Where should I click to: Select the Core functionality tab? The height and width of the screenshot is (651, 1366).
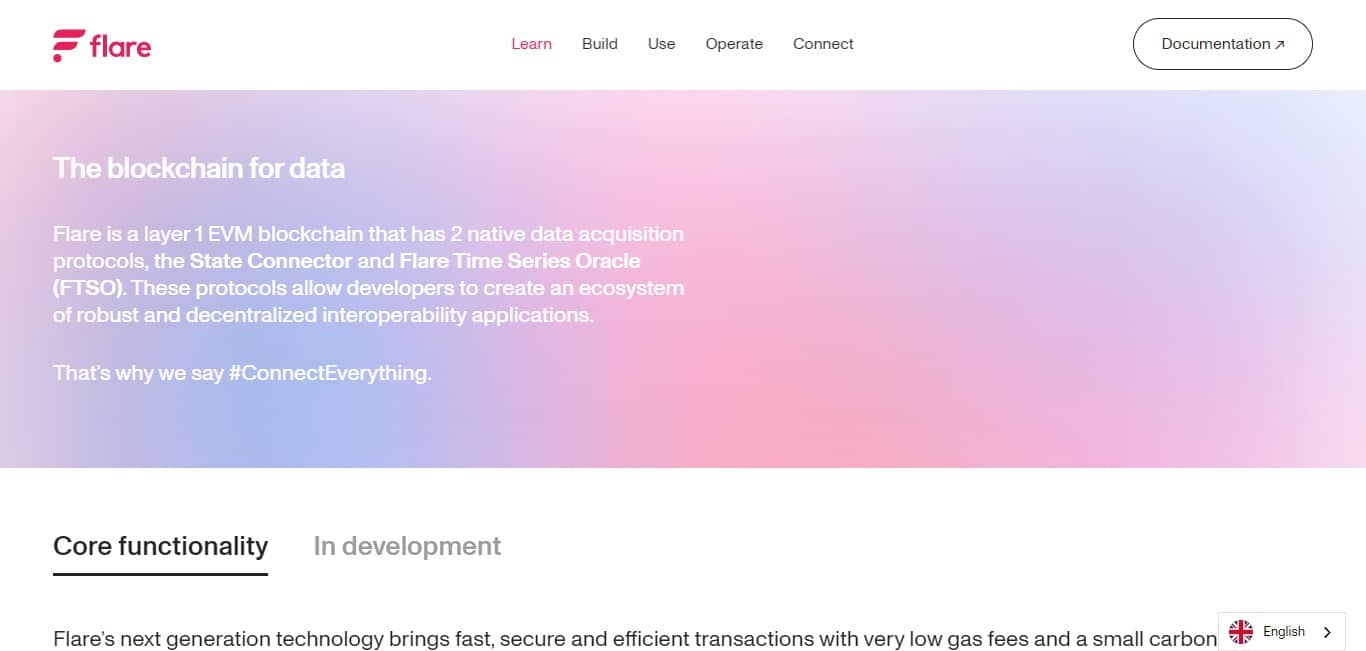point(160,546)
